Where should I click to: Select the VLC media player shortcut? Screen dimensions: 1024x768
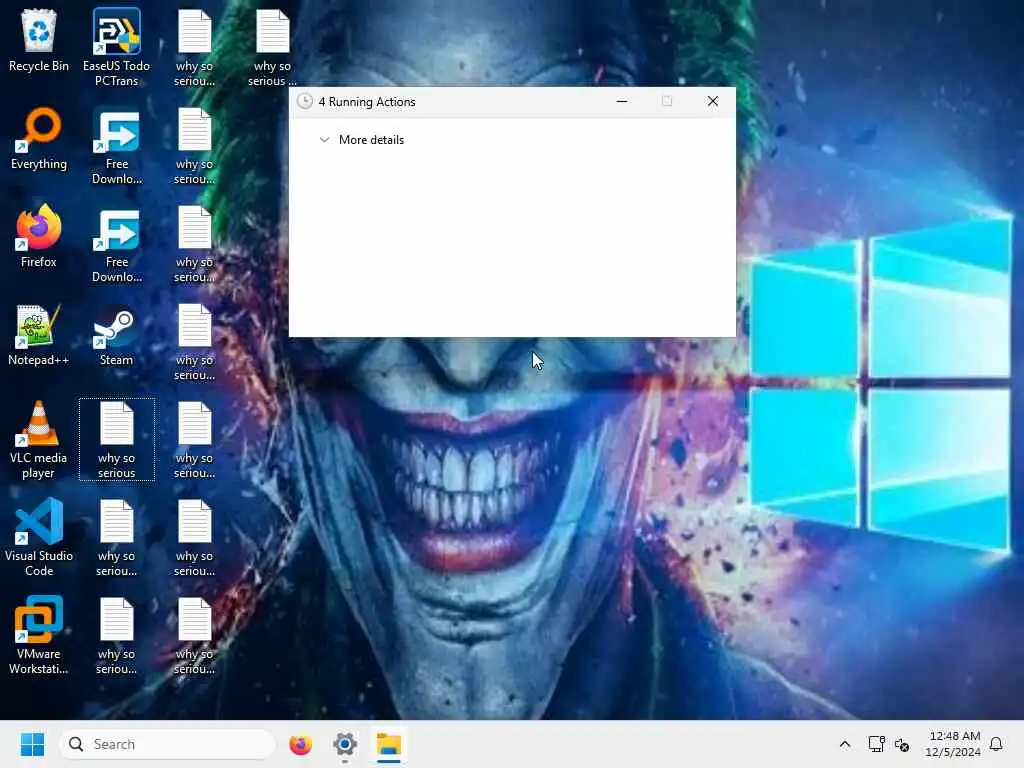[x=39, y=440]
